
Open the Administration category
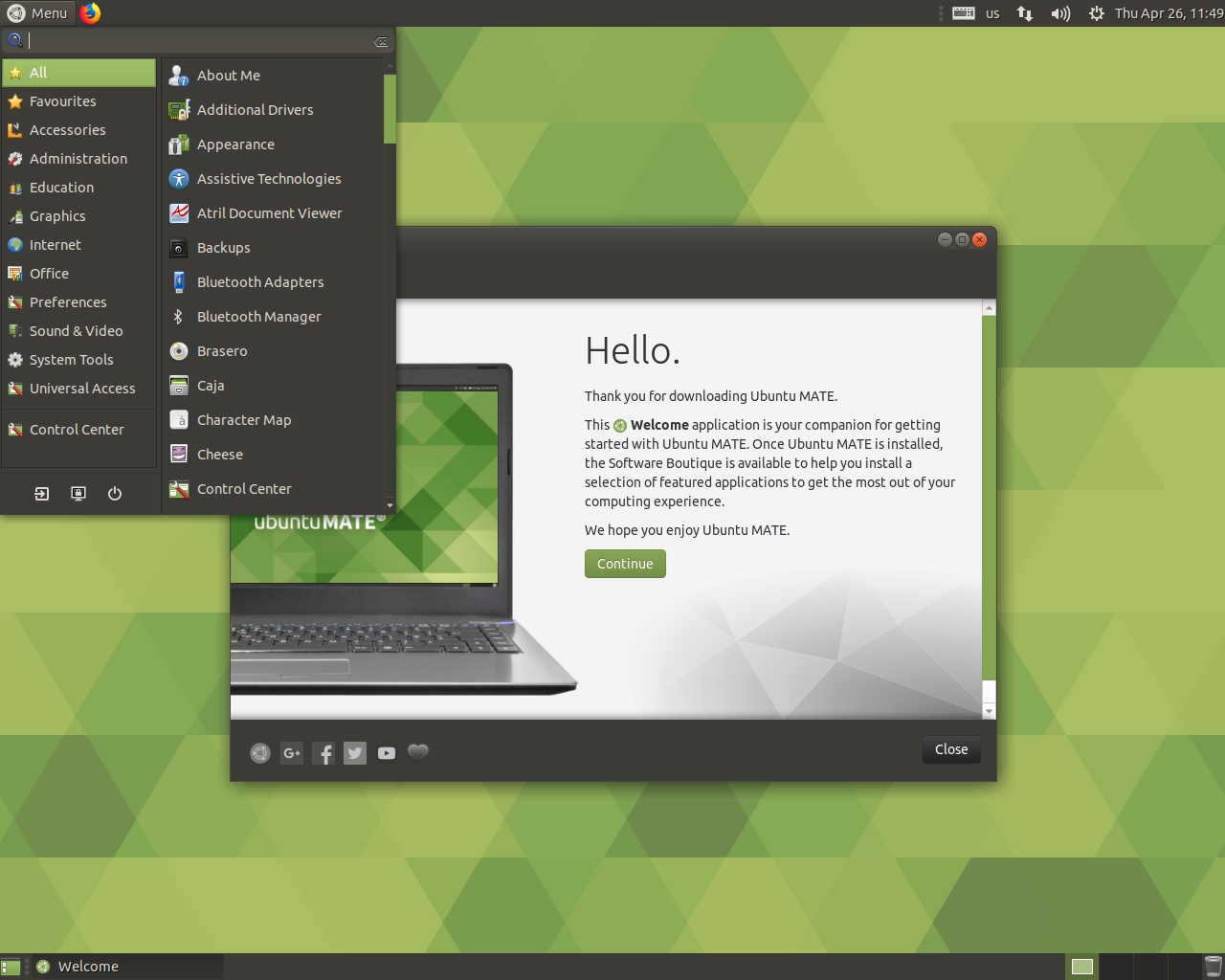(x=78, y=159)
